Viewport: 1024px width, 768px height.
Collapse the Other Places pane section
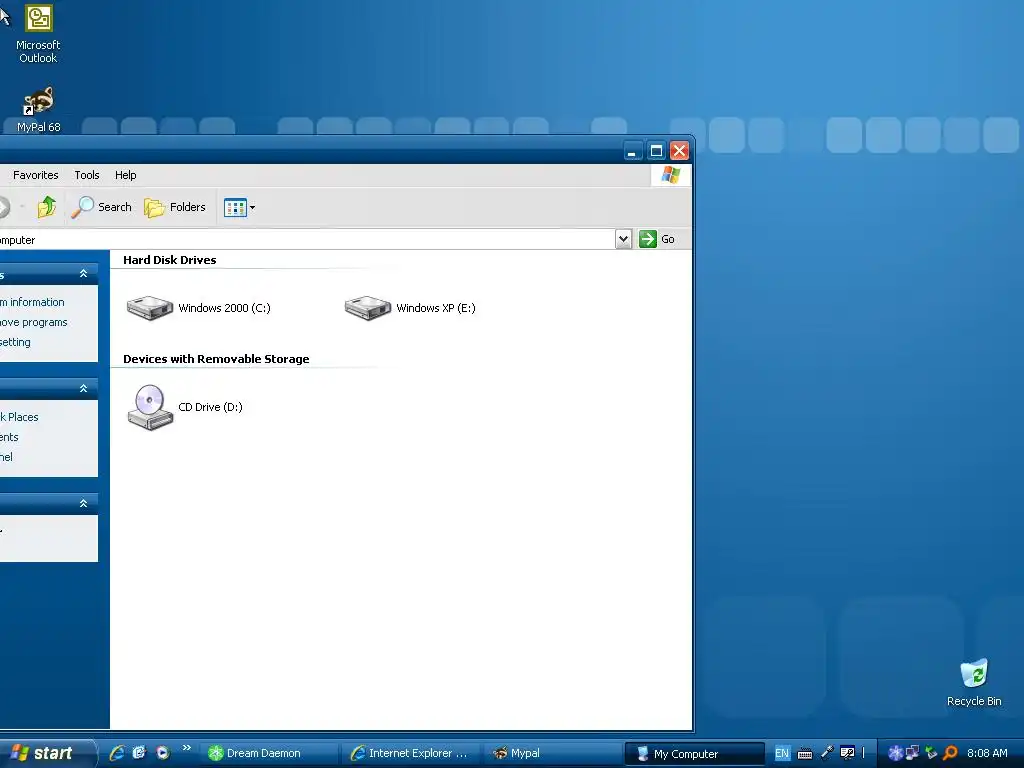(84, 389)
